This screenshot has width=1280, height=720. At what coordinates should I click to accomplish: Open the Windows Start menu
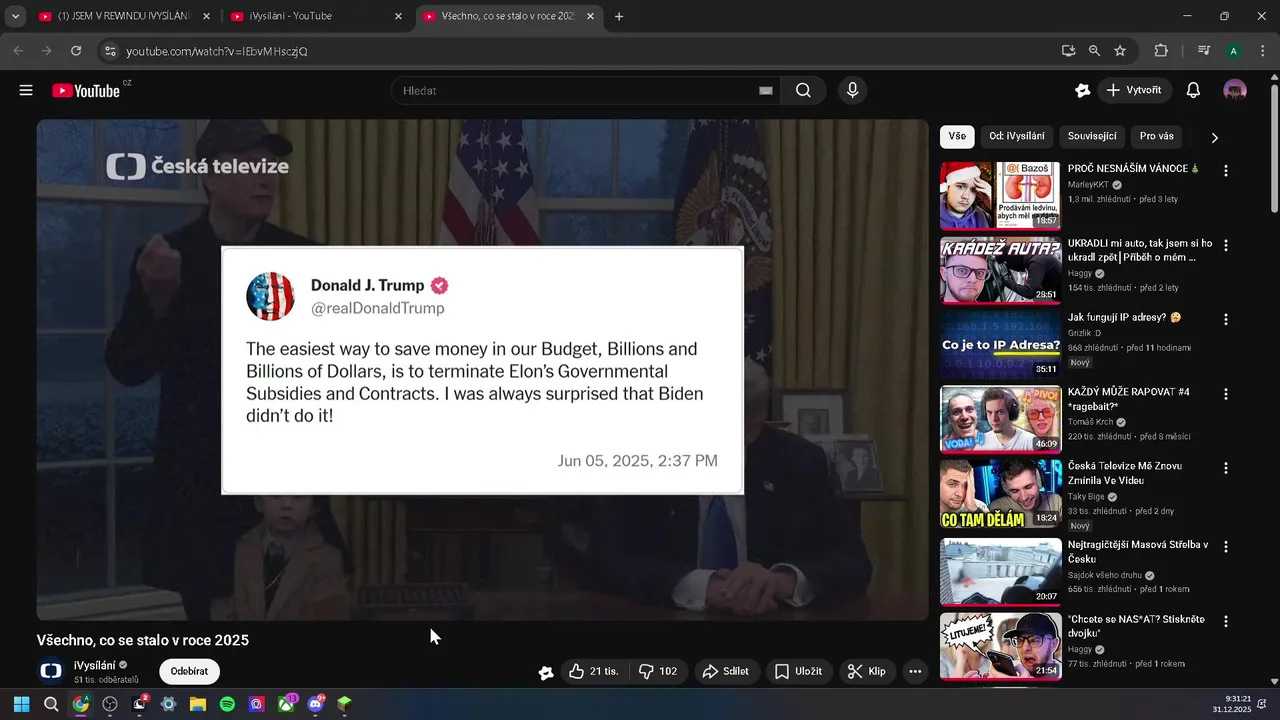pyautogui.click(x=21, y=704)
